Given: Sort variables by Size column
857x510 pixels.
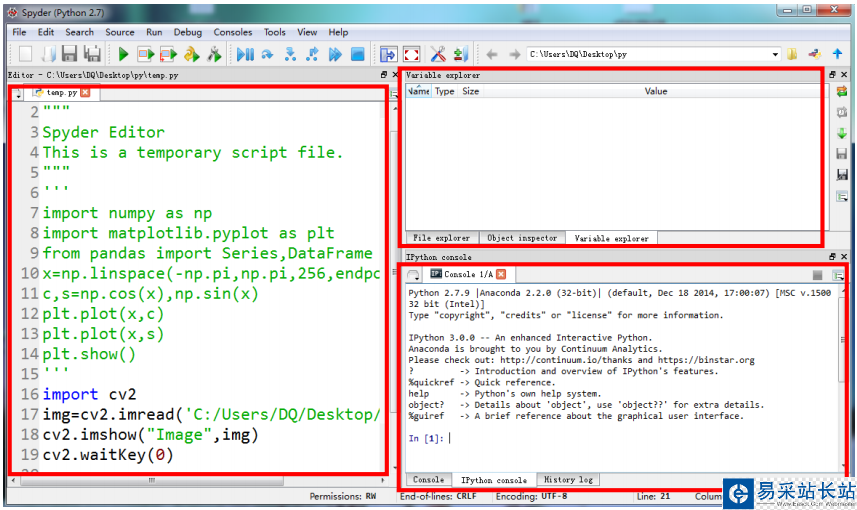Looking at the screenshot, I should [x=471, y=91].
